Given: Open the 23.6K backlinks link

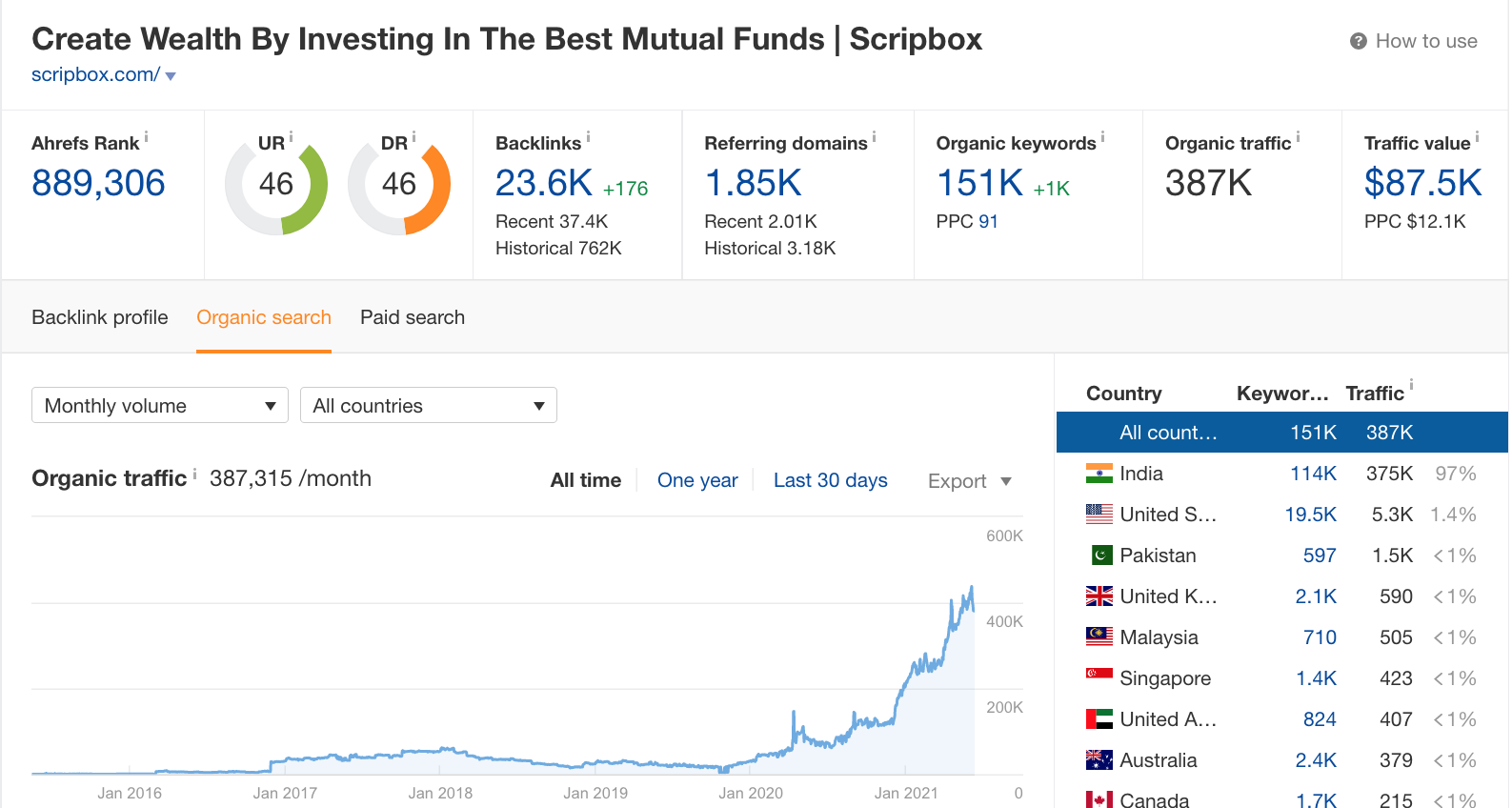Looking at the screenshot, I should 544,183.
